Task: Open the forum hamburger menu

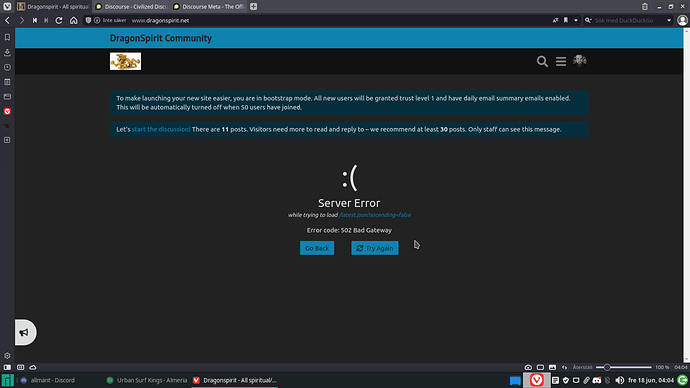Action: [561, 61]
